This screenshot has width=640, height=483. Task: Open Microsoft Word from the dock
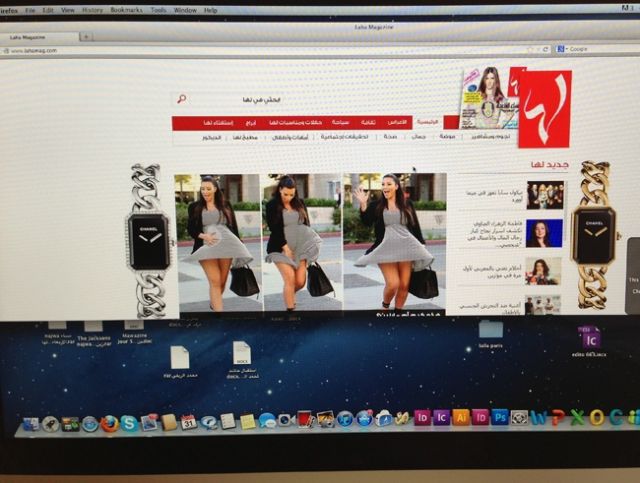pos(539,417)
